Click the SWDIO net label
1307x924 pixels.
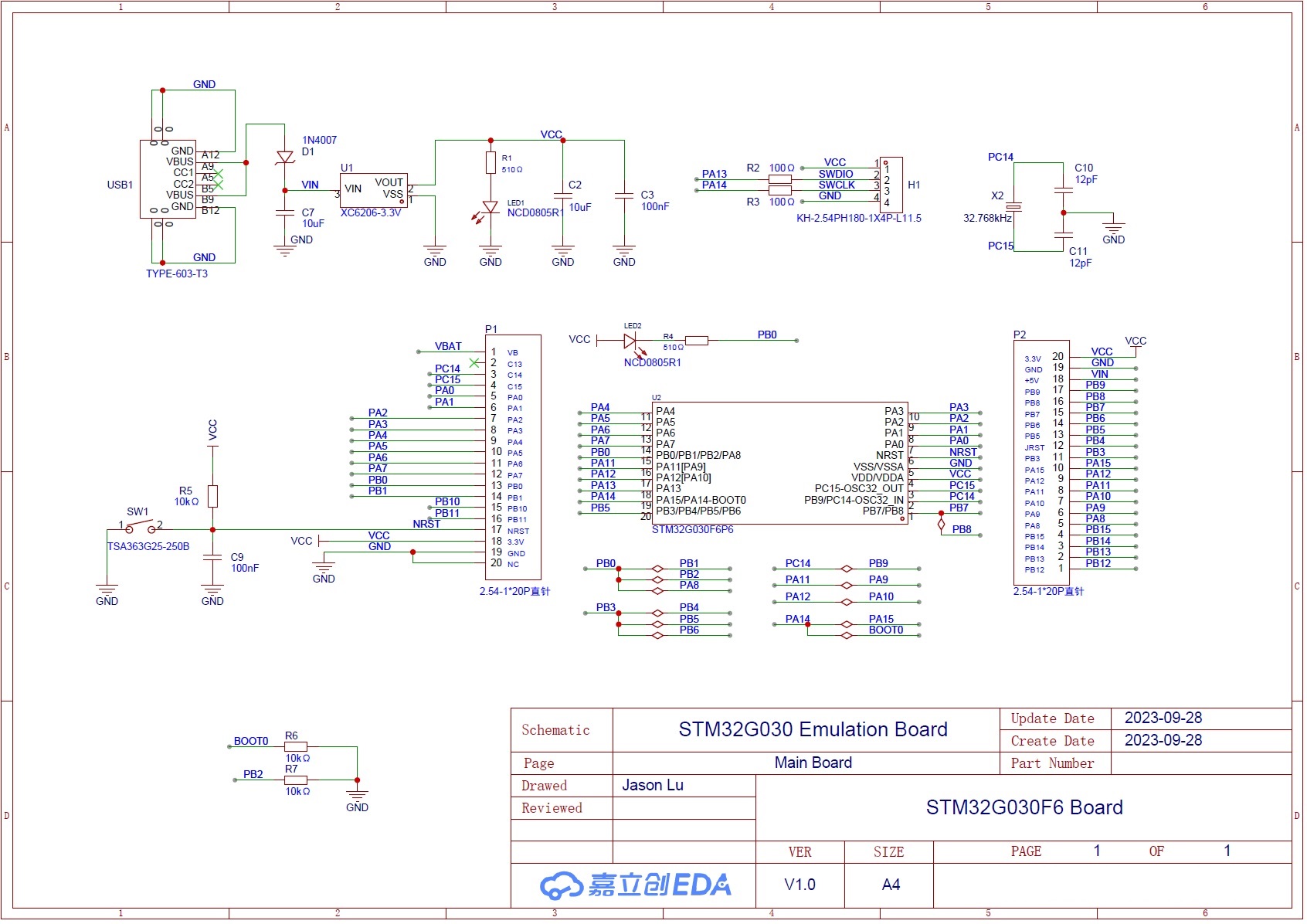coord(836,175)
